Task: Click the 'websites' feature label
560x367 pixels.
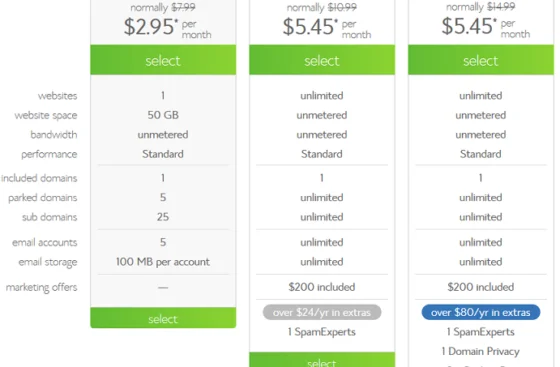Action: pos(58,96)
